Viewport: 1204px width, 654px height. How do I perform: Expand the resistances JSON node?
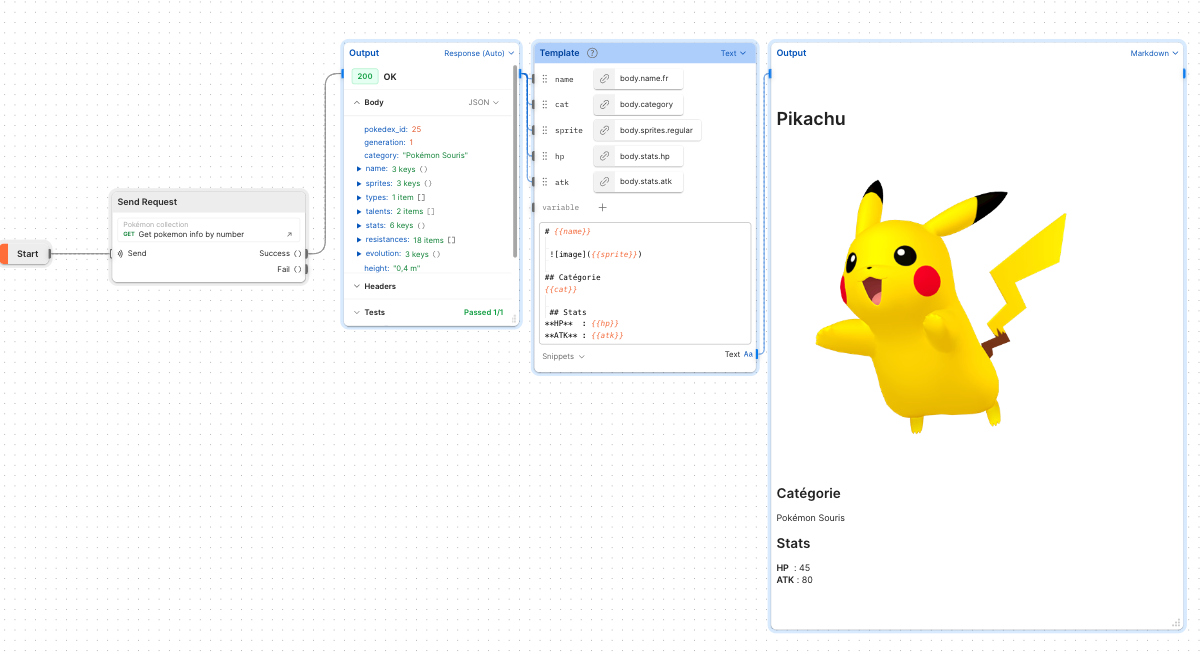(x=358, y=240)
